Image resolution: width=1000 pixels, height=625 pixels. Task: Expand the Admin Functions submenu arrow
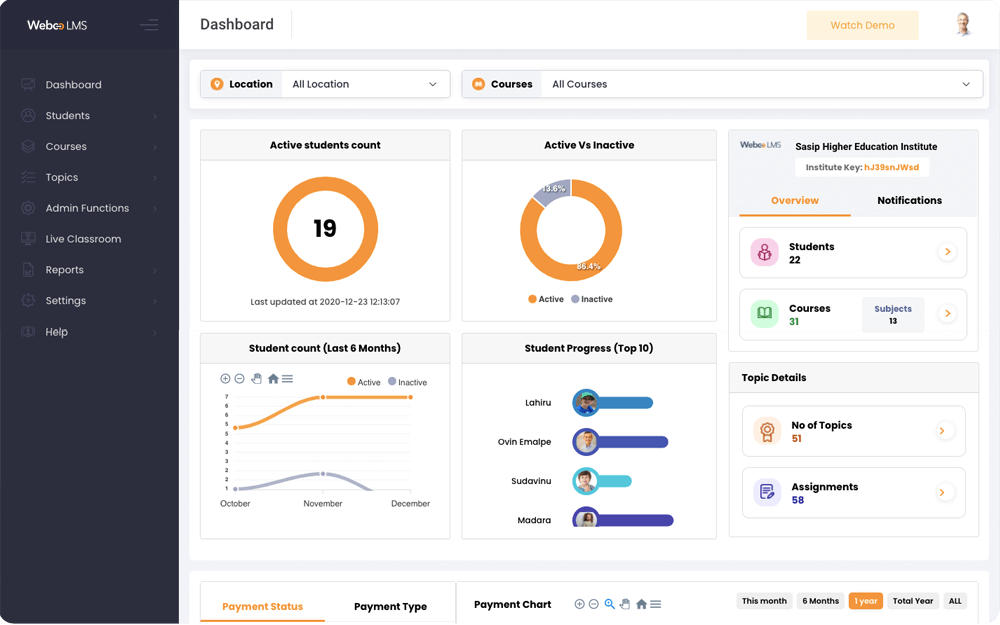(155, 209)
